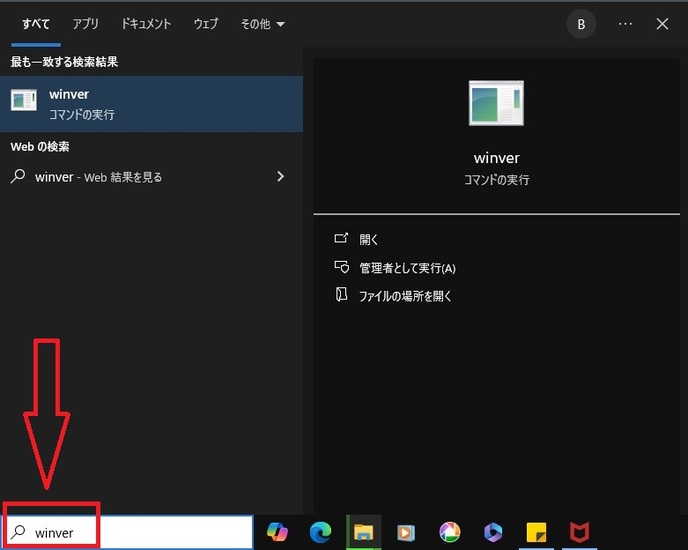
Task: Choose 管理者として実行(A) option
Action: point(406,268)
